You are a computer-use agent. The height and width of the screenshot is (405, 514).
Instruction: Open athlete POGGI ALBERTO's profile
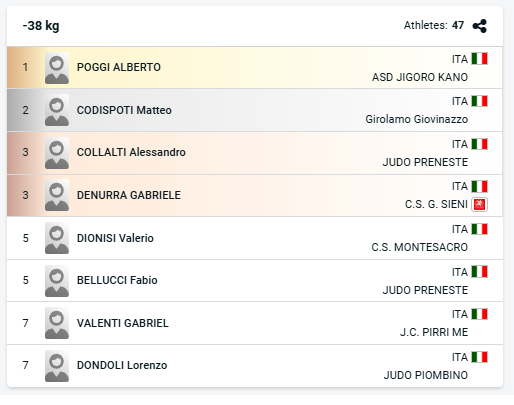(119, 67)
